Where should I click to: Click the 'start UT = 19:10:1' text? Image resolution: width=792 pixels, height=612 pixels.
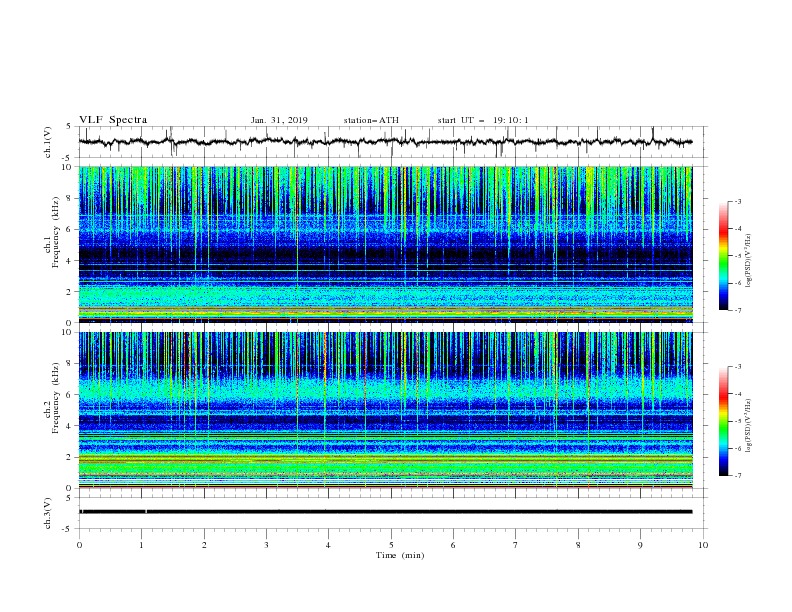[483, 120]
